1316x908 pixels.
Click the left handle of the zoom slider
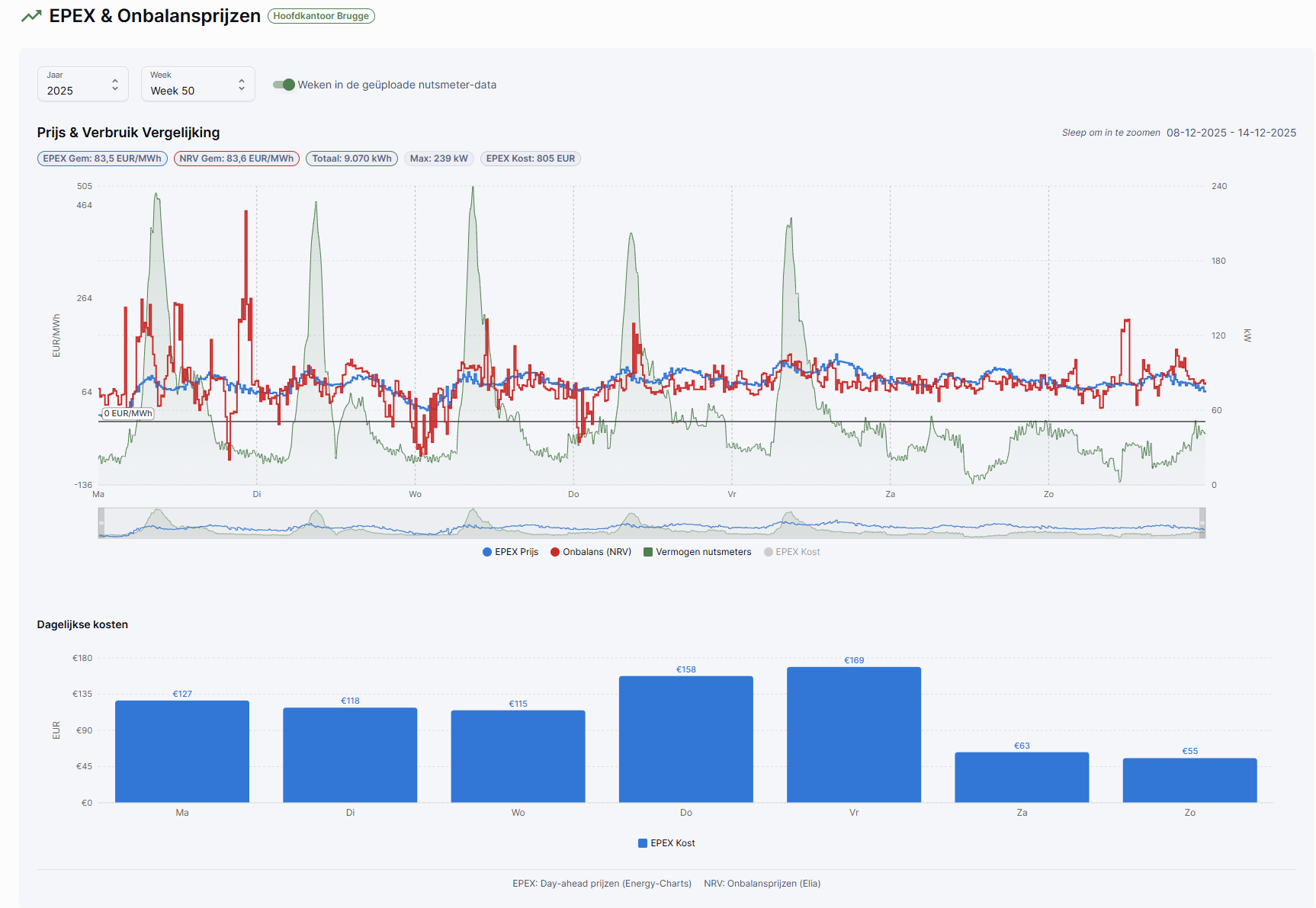click(101, 523)
